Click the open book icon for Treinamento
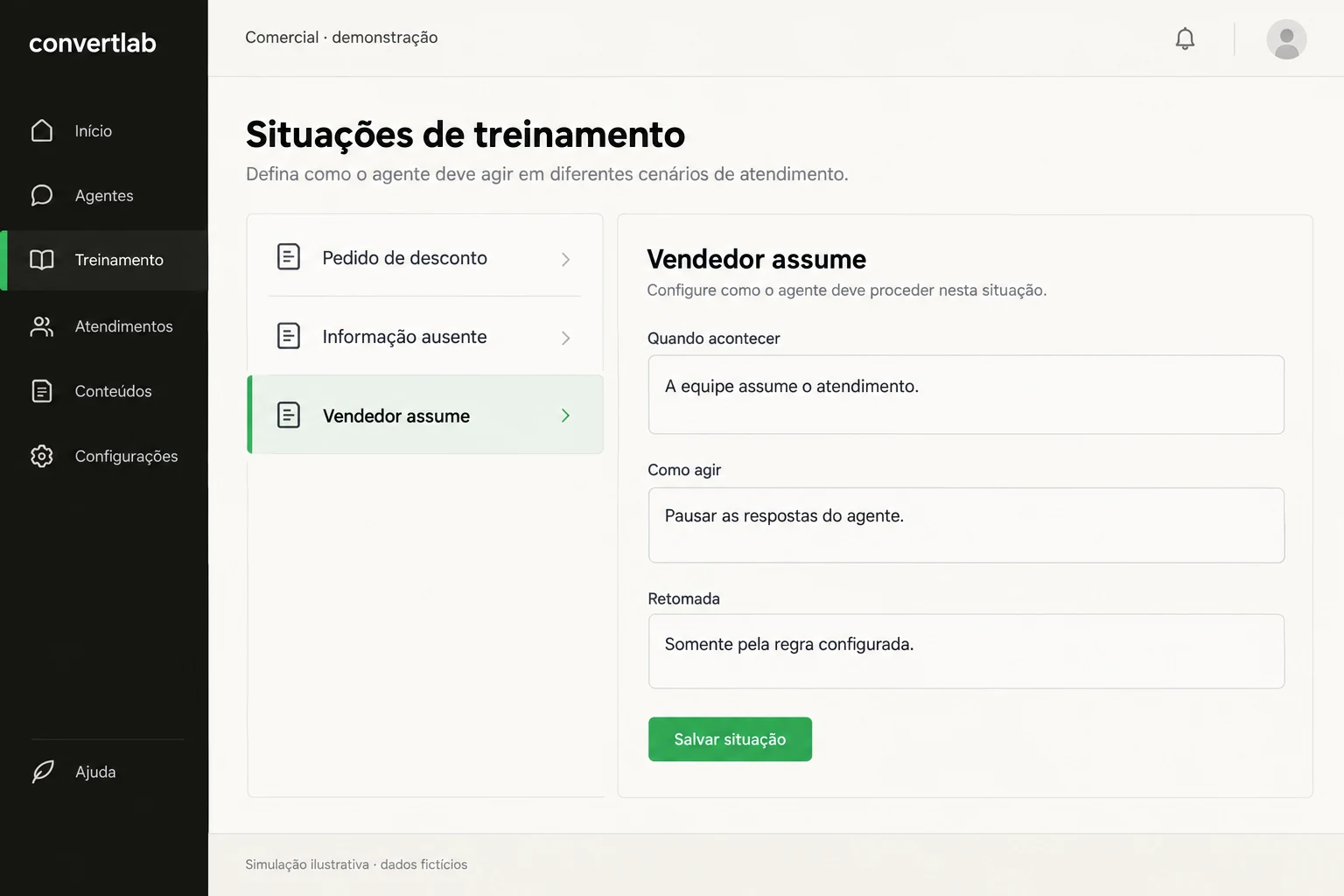Viewport: 1344px width, 896px height. 42,260
